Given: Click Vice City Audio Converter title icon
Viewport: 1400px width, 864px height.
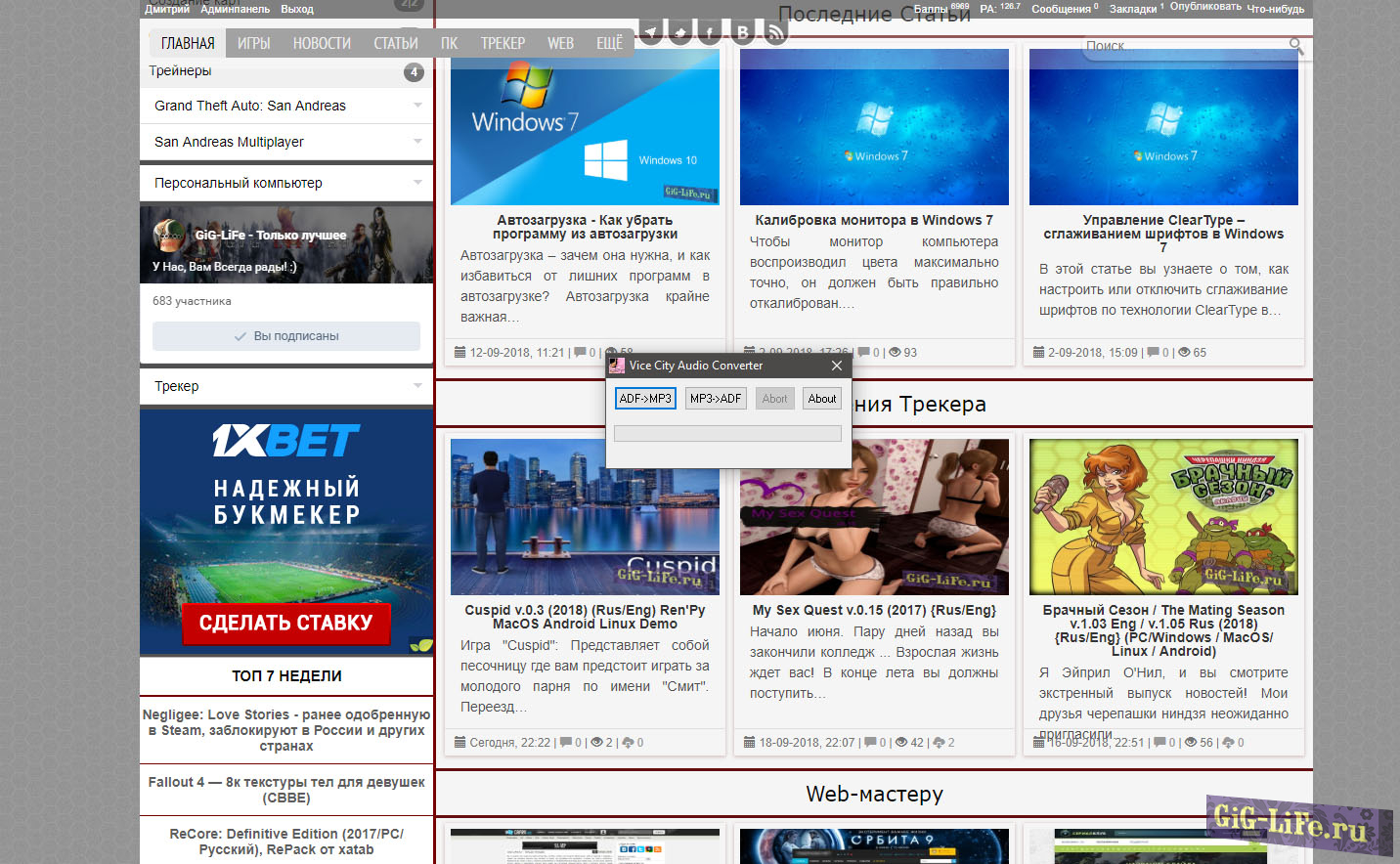Looking at the screenshot, I should pyautogui.click(x=617, y=366).
